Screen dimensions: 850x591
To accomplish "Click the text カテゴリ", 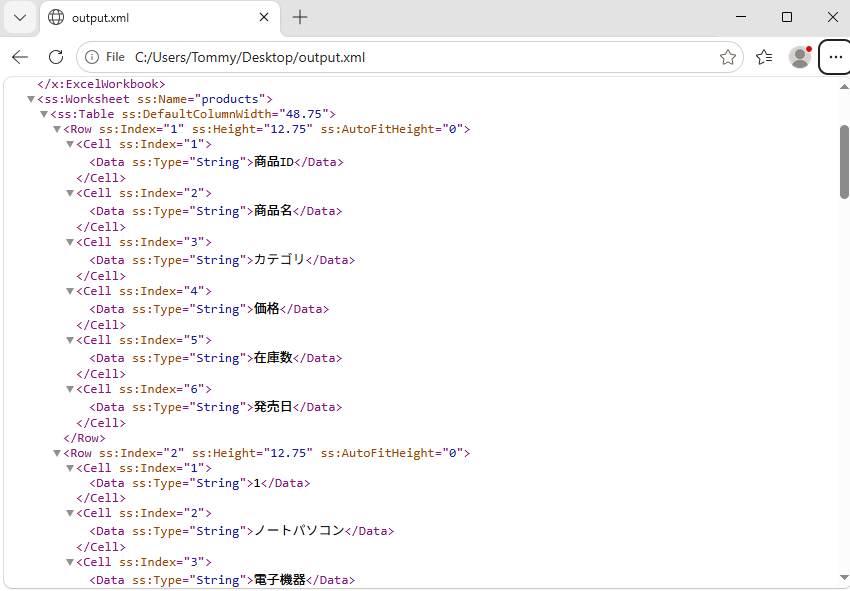I will pos(280,259).
